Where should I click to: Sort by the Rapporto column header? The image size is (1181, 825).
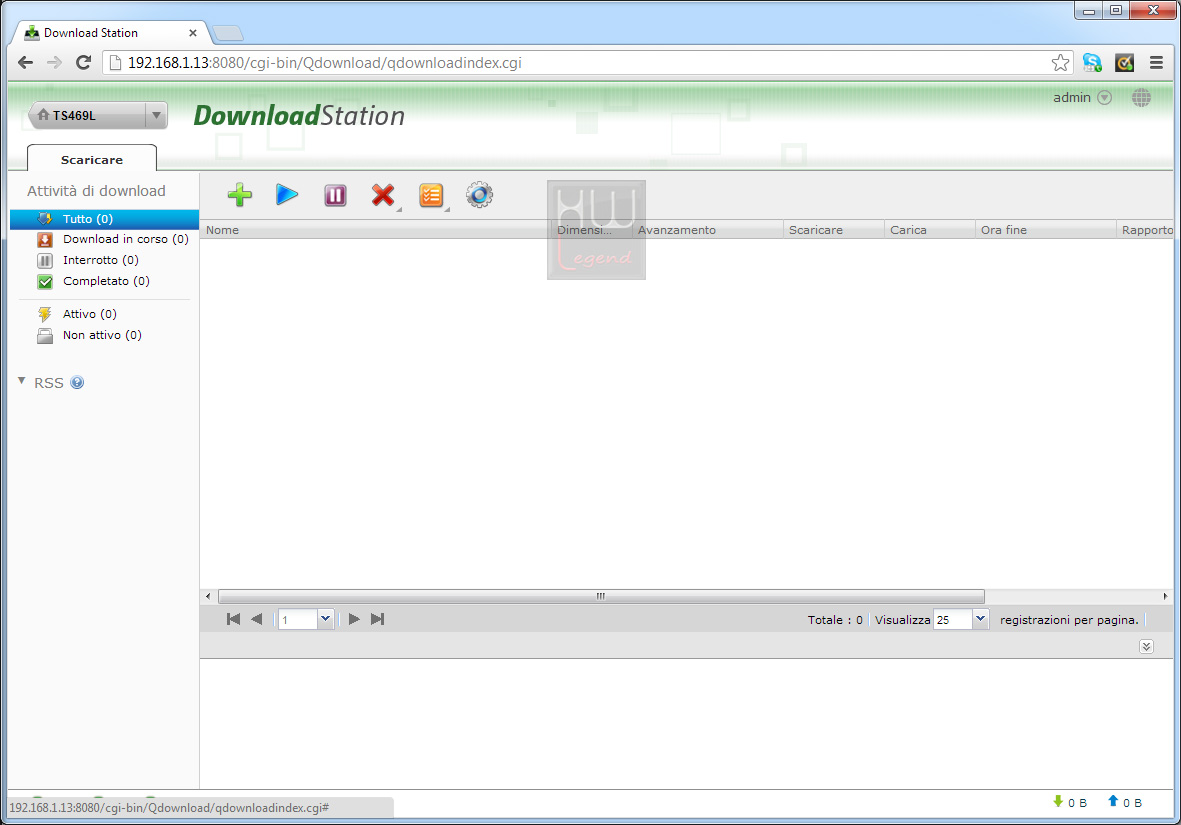pyautogui.click(x=1146, y=230)
